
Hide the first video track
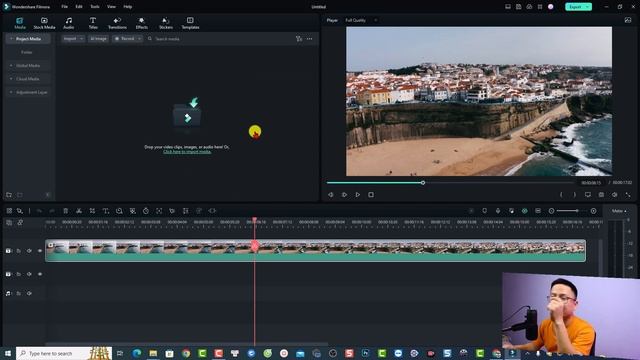click(40, 251)
